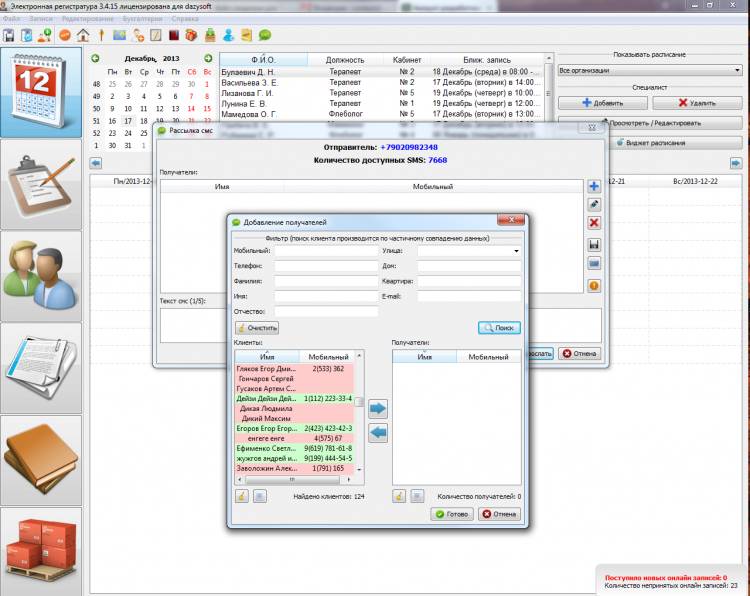Click the green SMS chat bubble toolbar icon
The height and width of the screenshot is (596, 750).
[264, 35]
